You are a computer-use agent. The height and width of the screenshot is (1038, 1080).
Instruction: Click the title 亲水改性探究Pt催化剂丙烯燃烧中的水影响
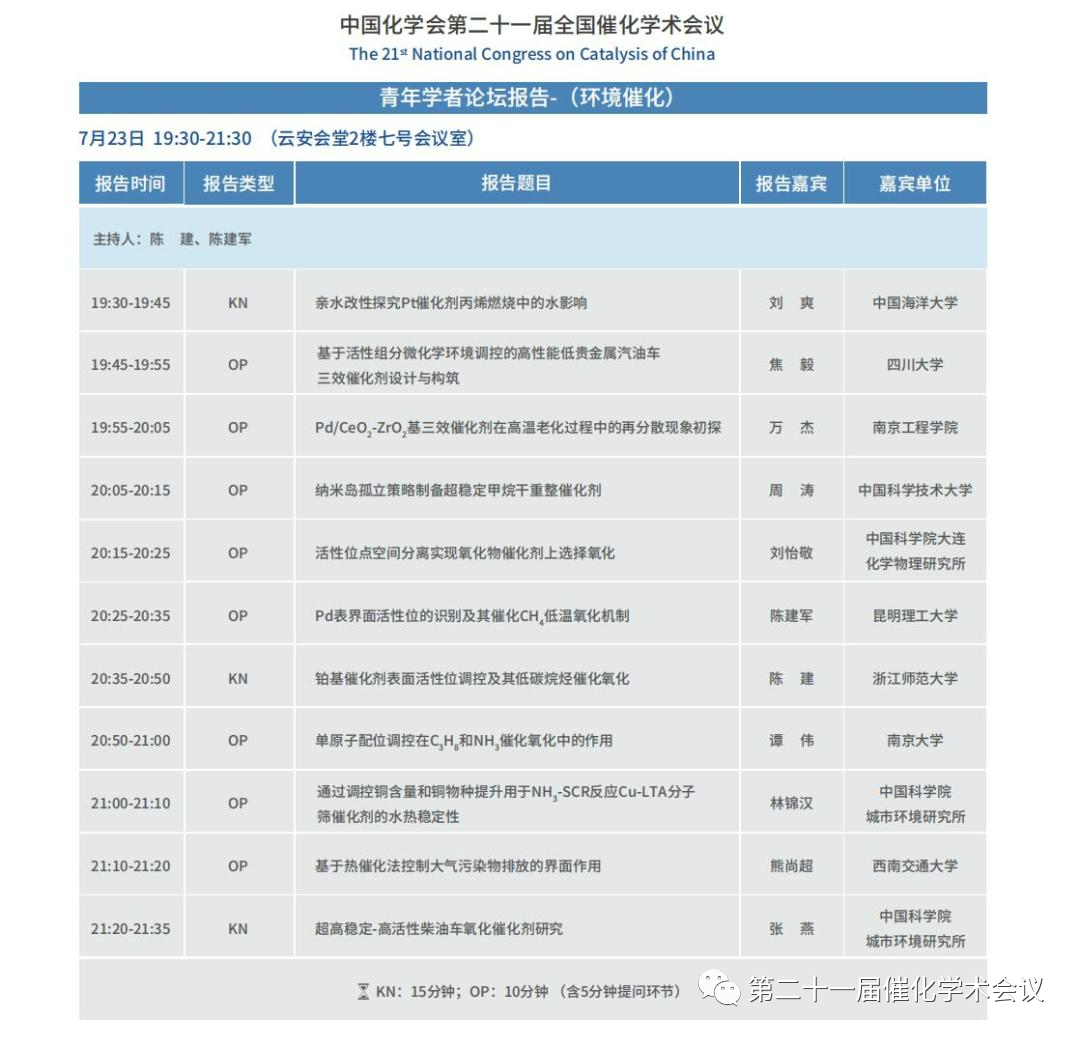tap(451, 303)
